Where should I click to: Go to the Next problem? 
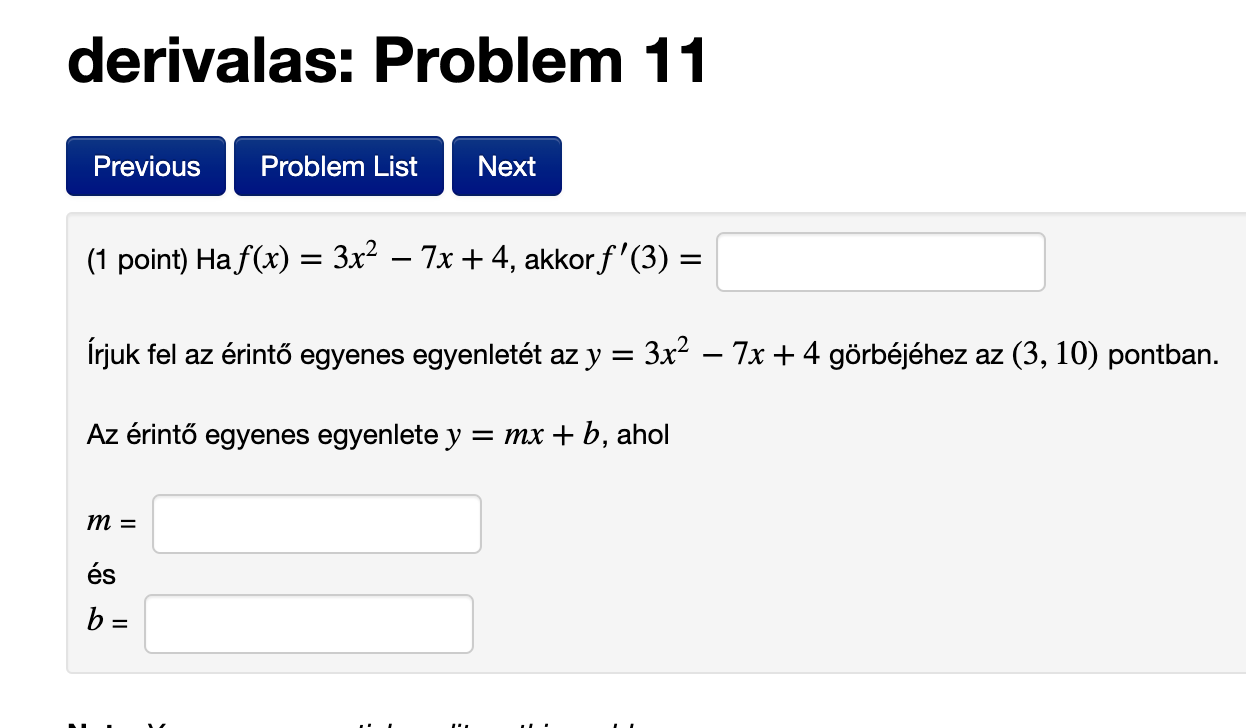tap(506, 166)
